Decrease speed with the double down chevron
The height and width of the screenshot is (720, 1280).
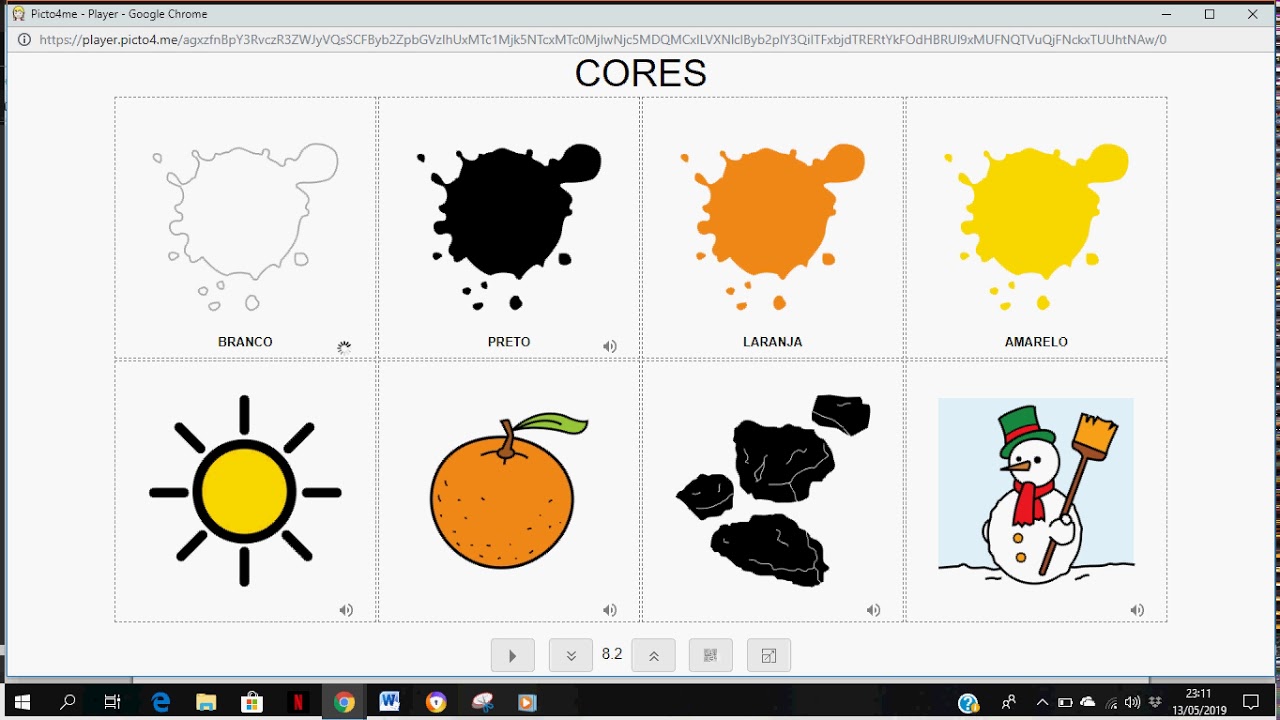pyautogui.click(x=571, y=656)
